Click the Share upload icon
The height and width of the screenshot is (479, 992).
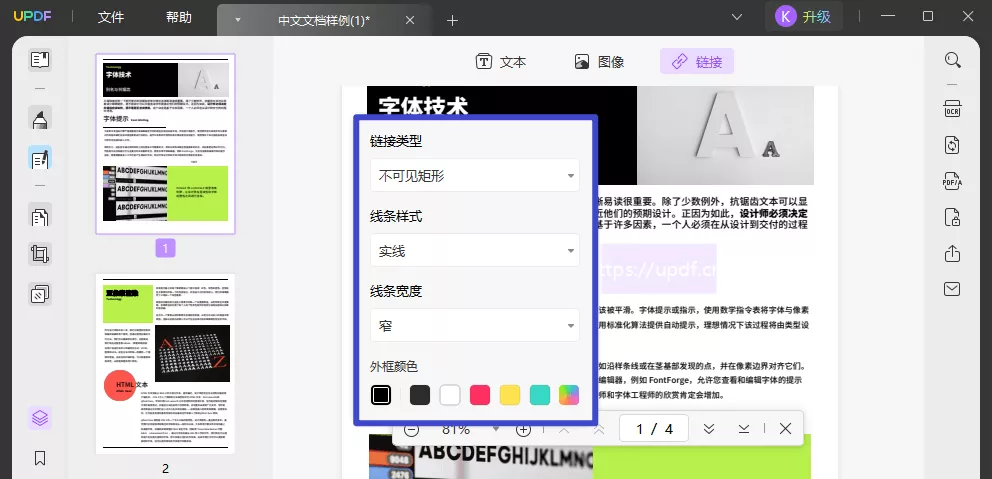point(952,253)
